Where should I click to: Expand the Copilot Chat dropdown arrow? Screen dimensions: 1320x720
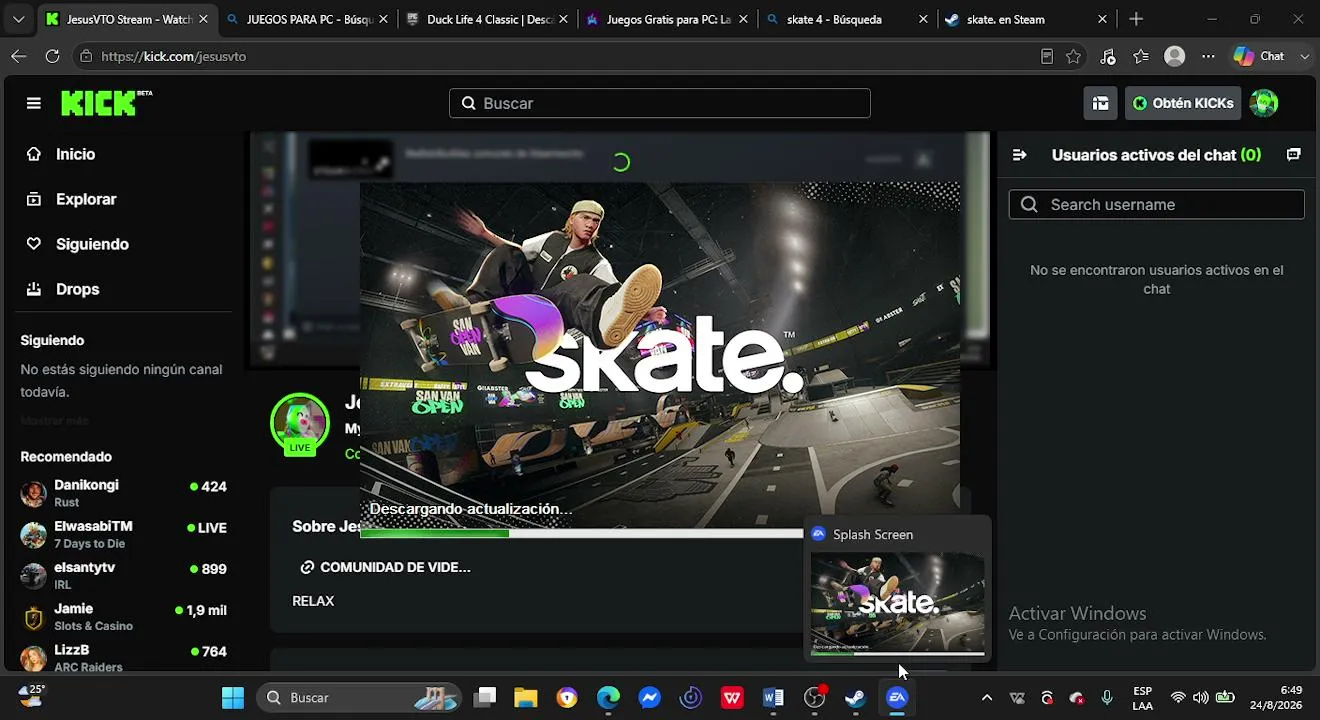1305,57
